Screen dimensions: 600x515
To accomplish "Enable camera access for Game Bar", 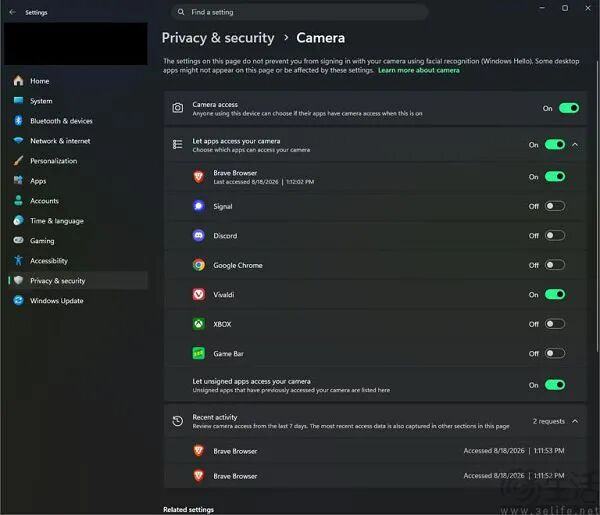I will pos(555,353).
